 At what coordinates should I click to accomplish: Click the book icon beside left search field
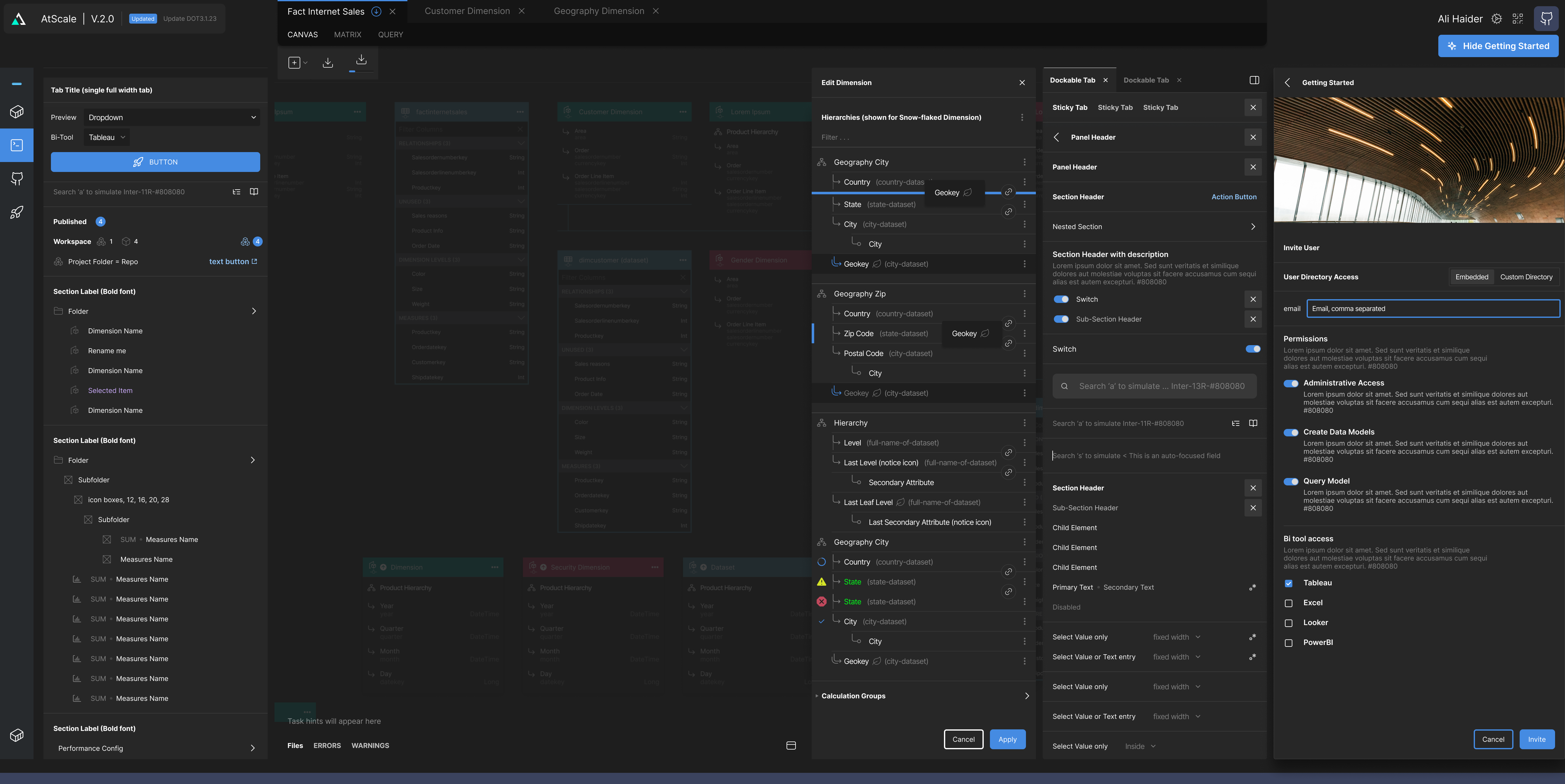tap(254, 192)
